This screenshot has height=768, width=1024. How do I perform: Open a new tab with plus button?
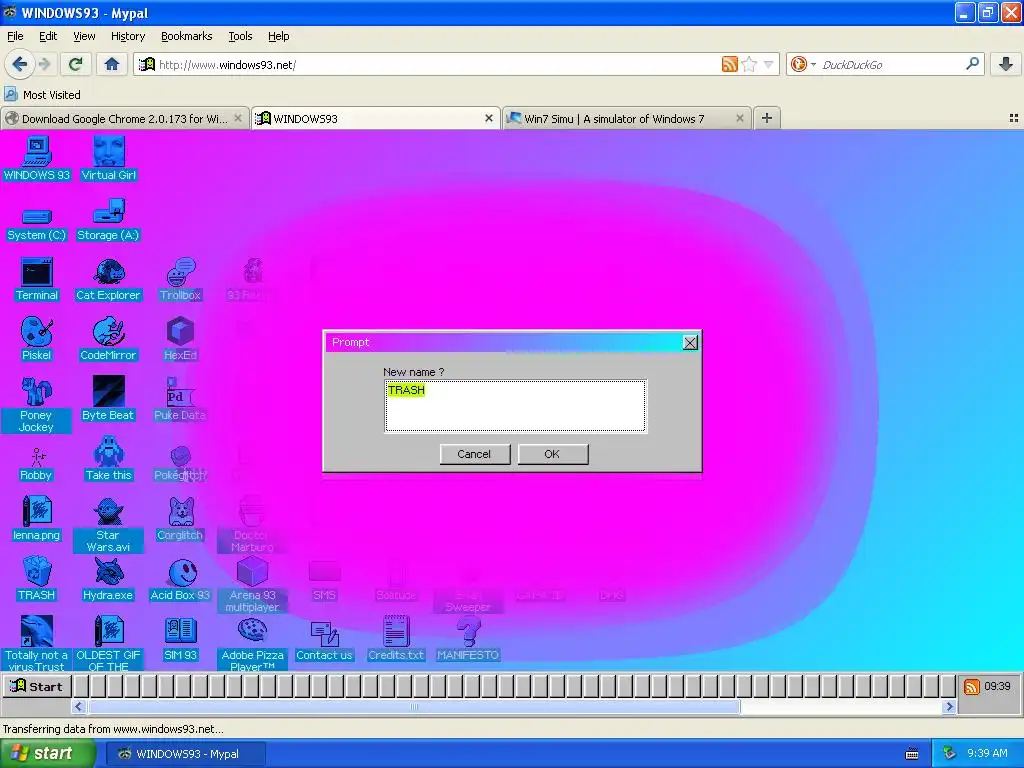[x=767, y=118]
